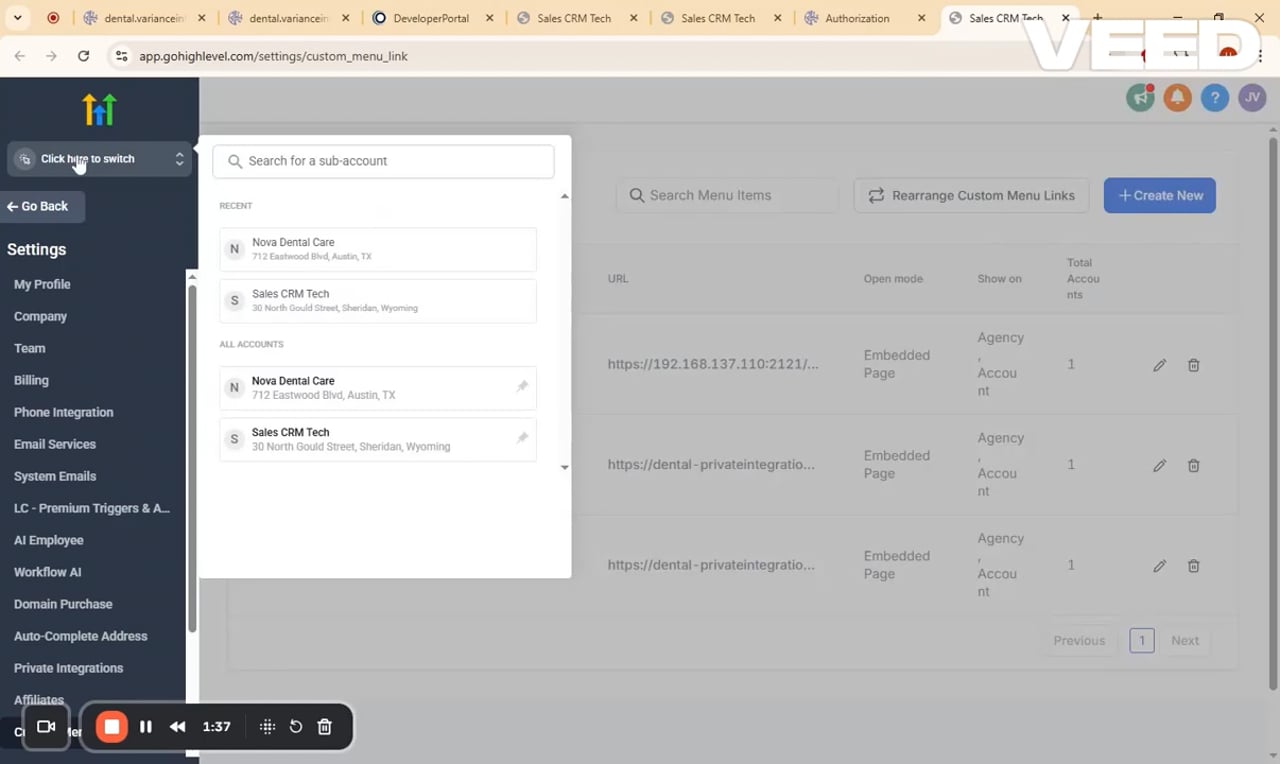Click the trash icon beside the last dental-privateintegratio URL
Image resolution: width=1280 pixels, height=764 pixels.
pyautogui.click(x=1193, y=566)
